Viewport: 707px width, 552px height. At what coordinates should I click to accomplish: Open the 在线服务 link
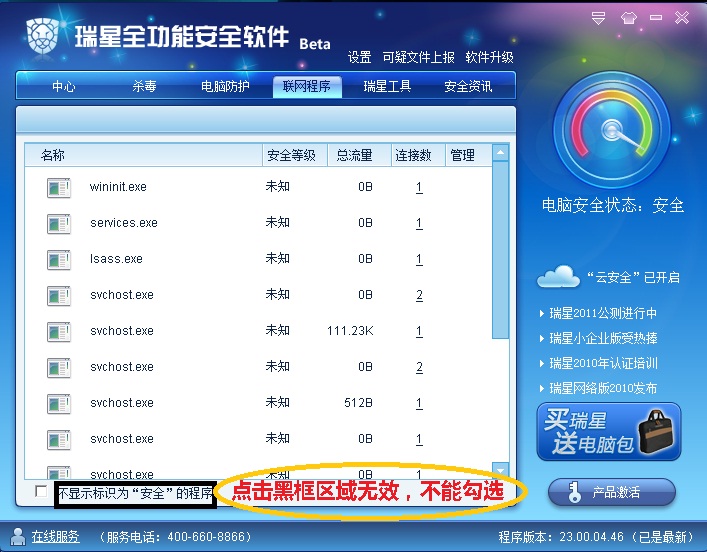(x=55, y=536)
